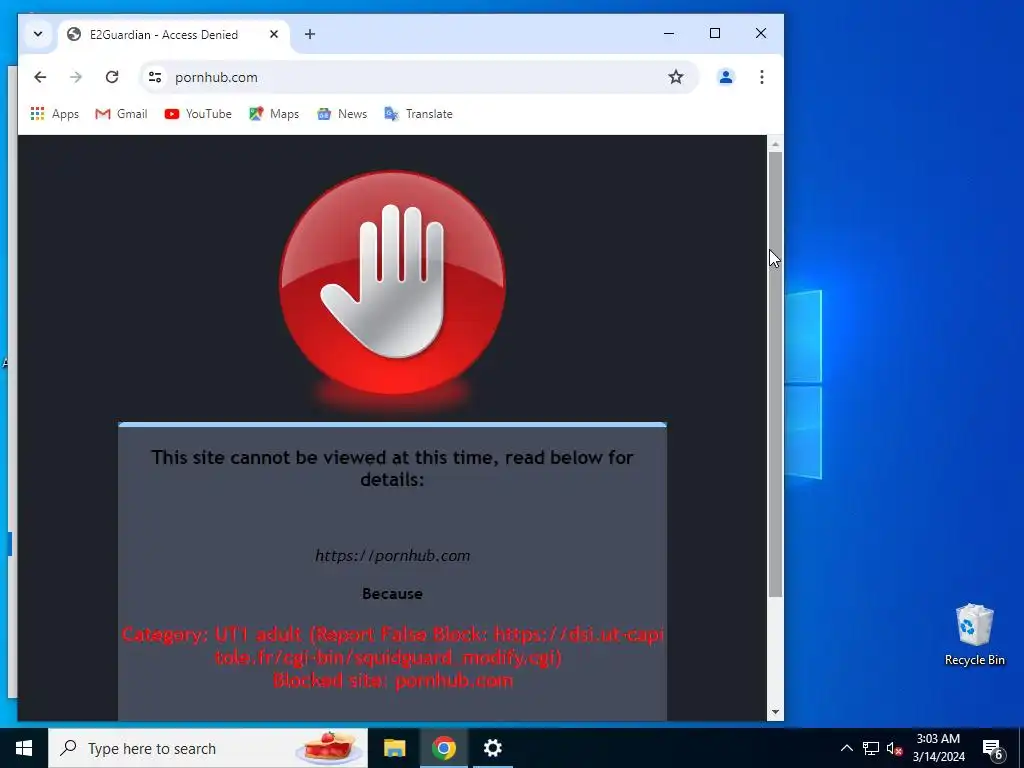Click the 'Blocked site:' red line
This screenshot has height=768, width=1024.
pyautogui.click(x=392, y=680)
